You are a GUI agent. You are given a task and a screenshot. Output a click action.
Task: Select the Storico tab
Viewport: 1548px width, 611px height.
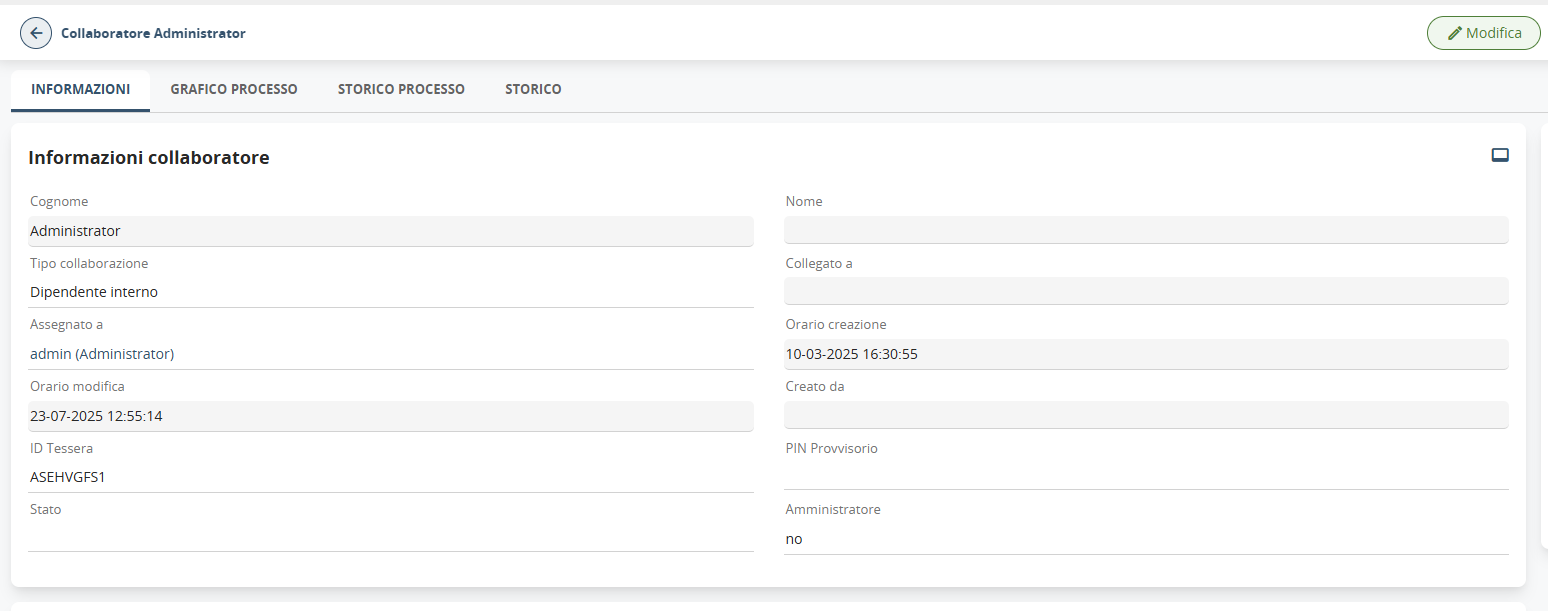click(x=533, y=89)
